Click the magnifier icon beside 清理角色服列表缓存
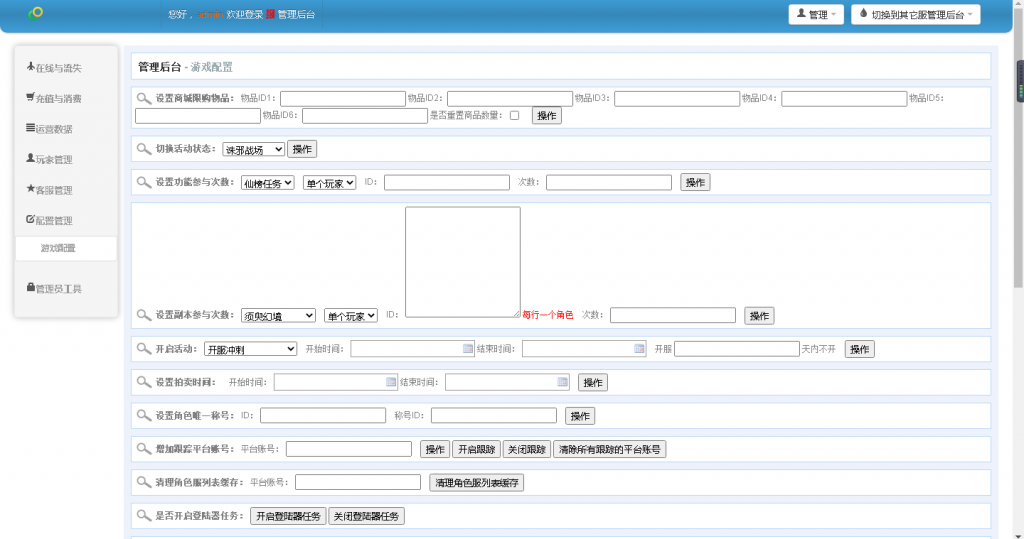This screenshot has width=1024, height=539. tap(144, 483)
